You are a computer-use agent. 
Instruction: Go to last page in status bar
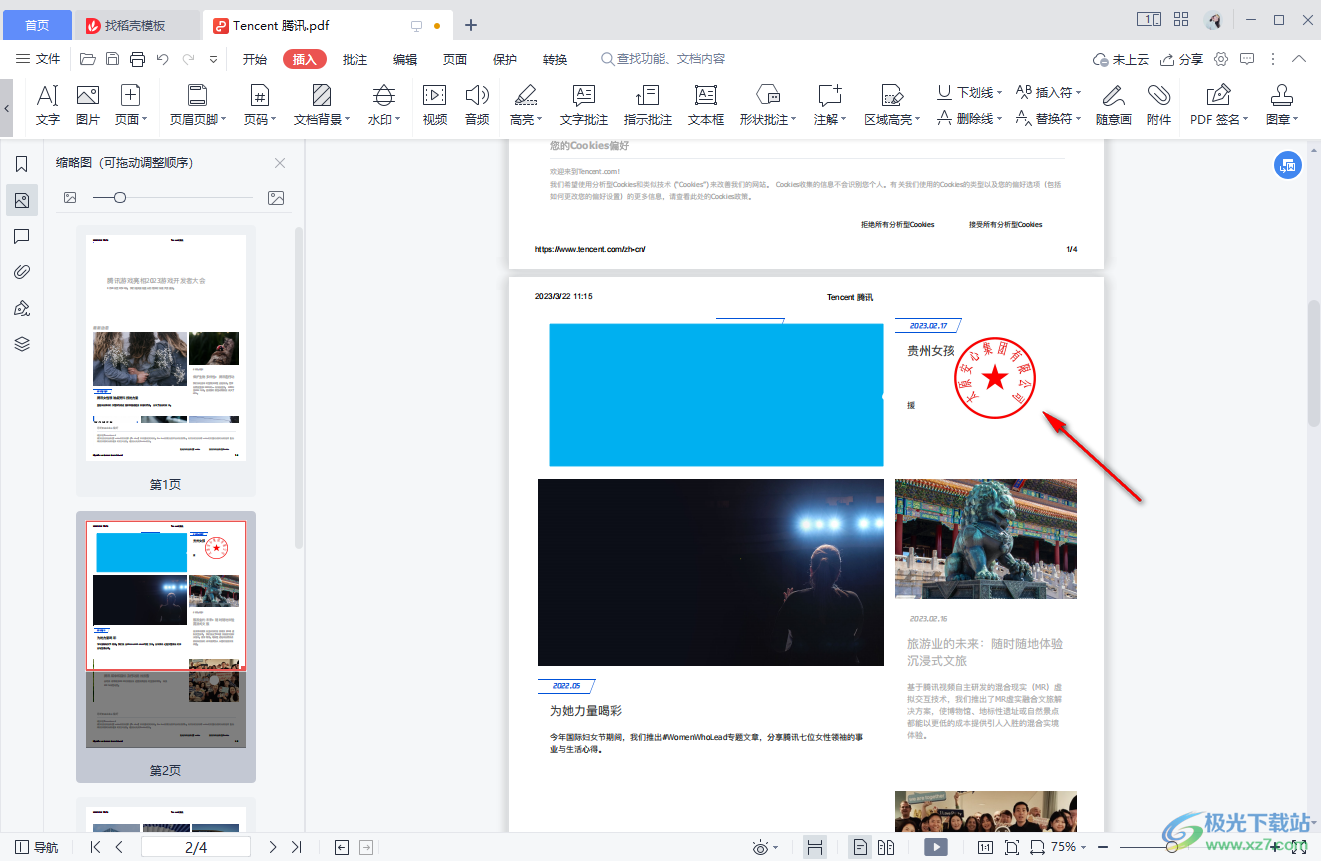pos(296,847)
